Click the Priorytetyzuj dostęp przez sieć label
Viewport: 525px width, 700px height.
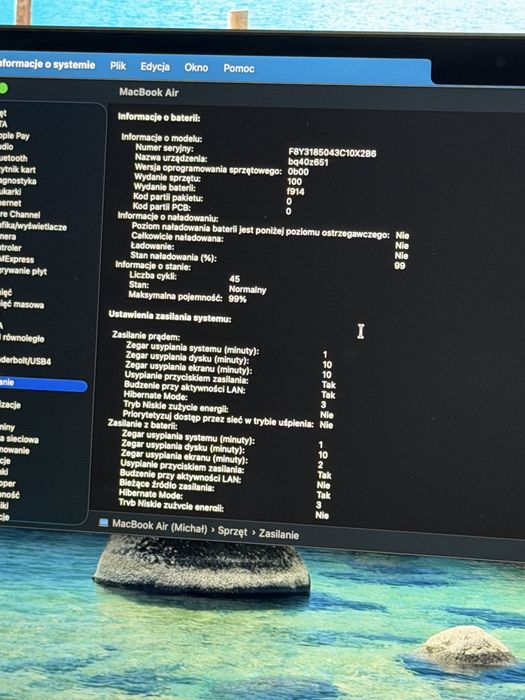tap(218, 419)
